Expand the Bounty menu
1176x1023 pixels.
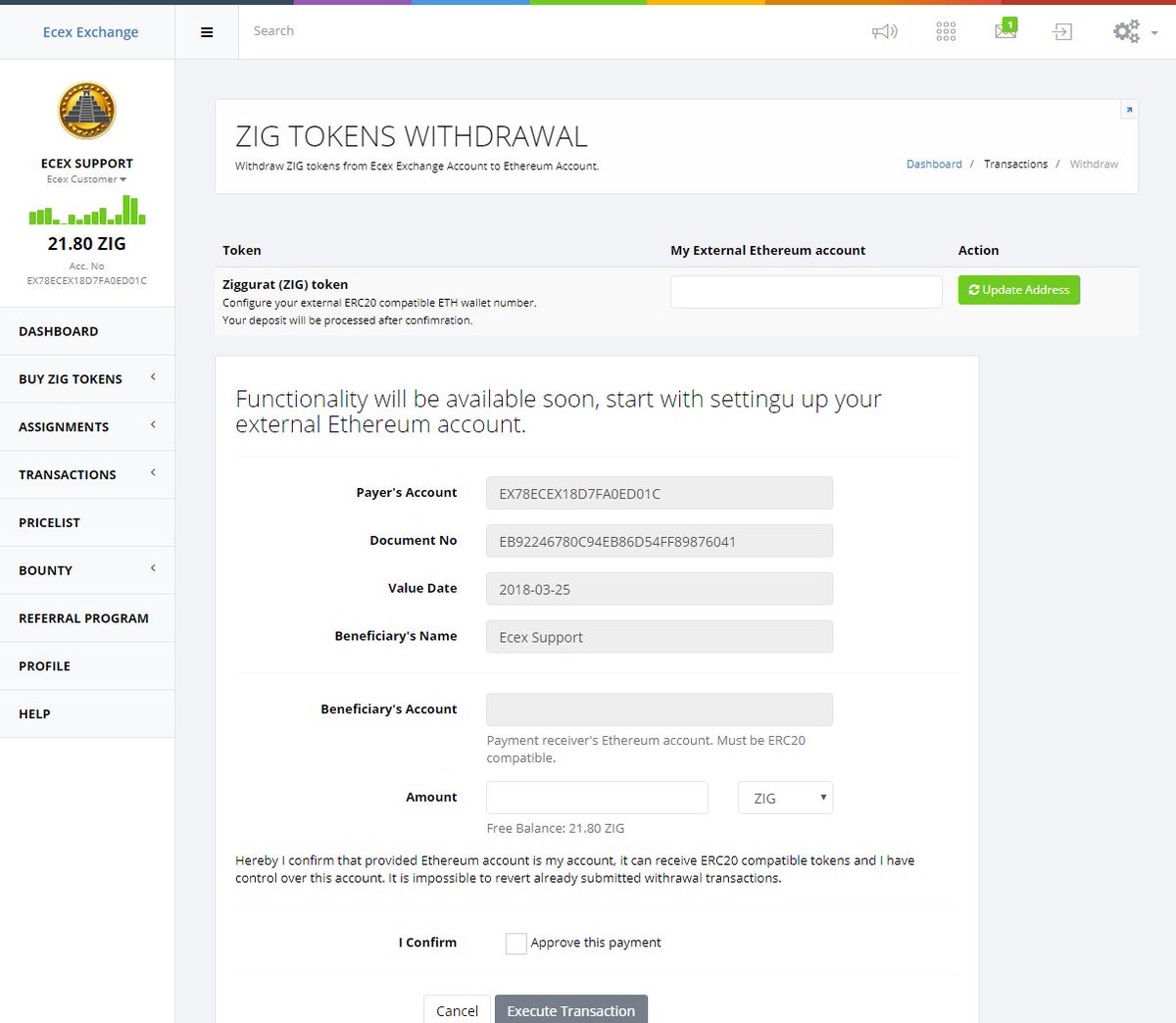tap(87, 570)
